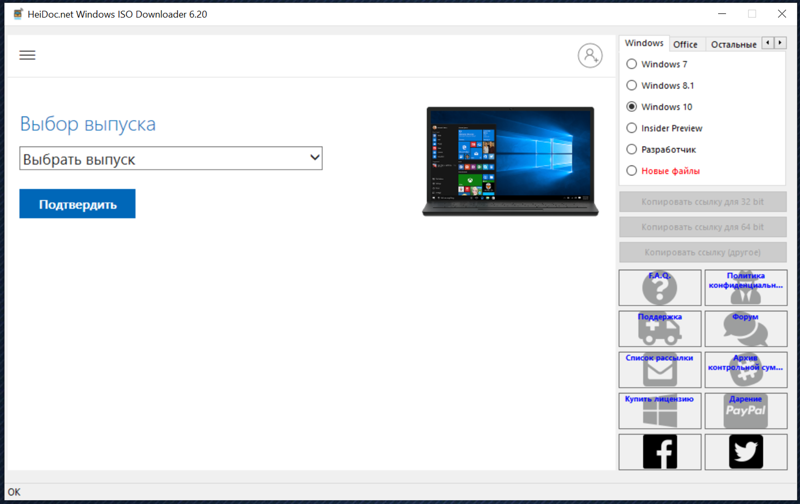
Task: Select the Insider Preview radio button
Action: (632, 128)
